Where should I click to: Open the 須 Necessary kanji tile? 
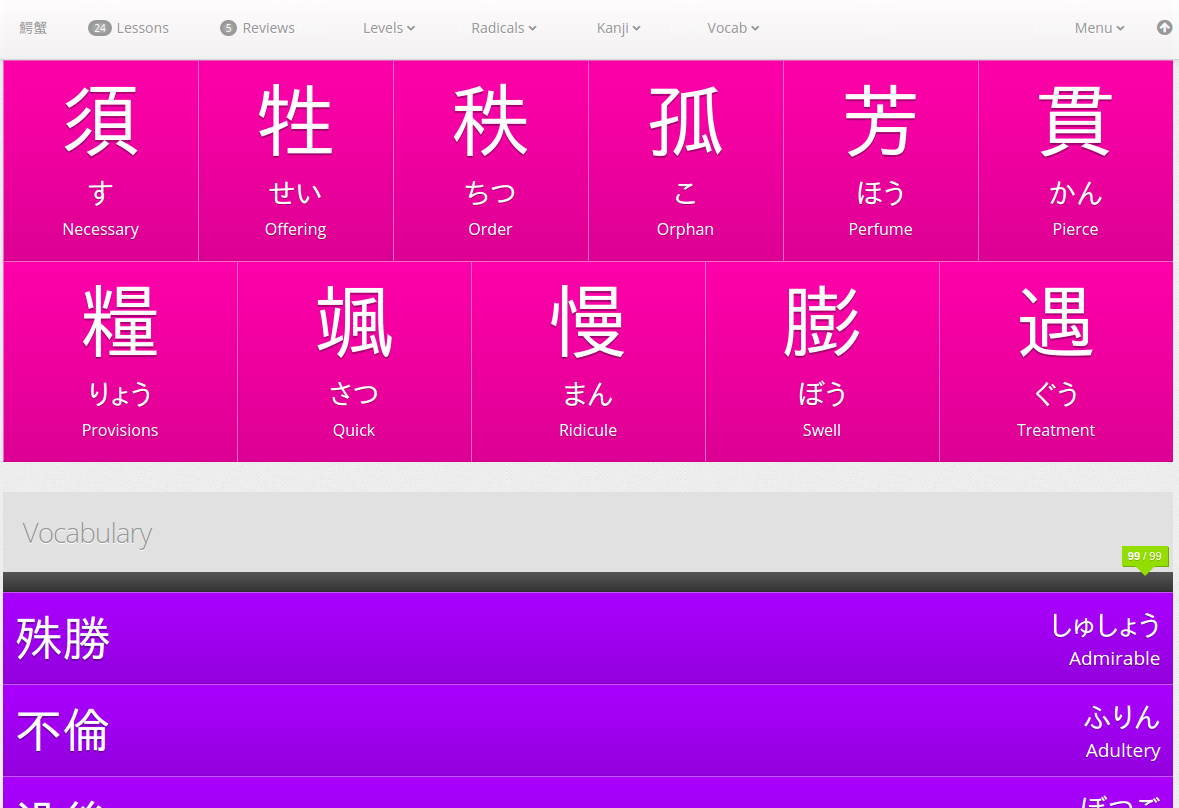[101, 161]
